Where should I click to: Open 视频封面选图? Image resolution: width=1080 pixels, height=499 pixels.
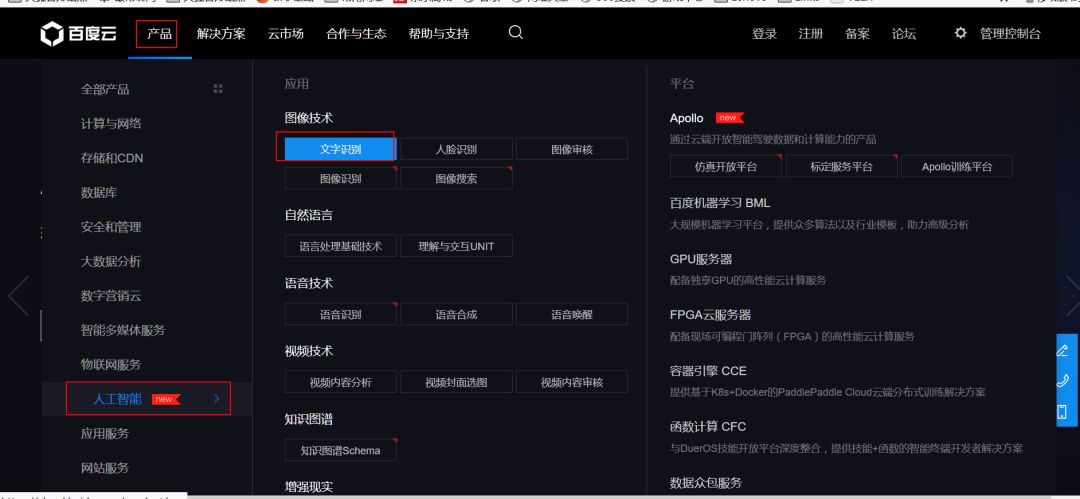click(456, 382)
